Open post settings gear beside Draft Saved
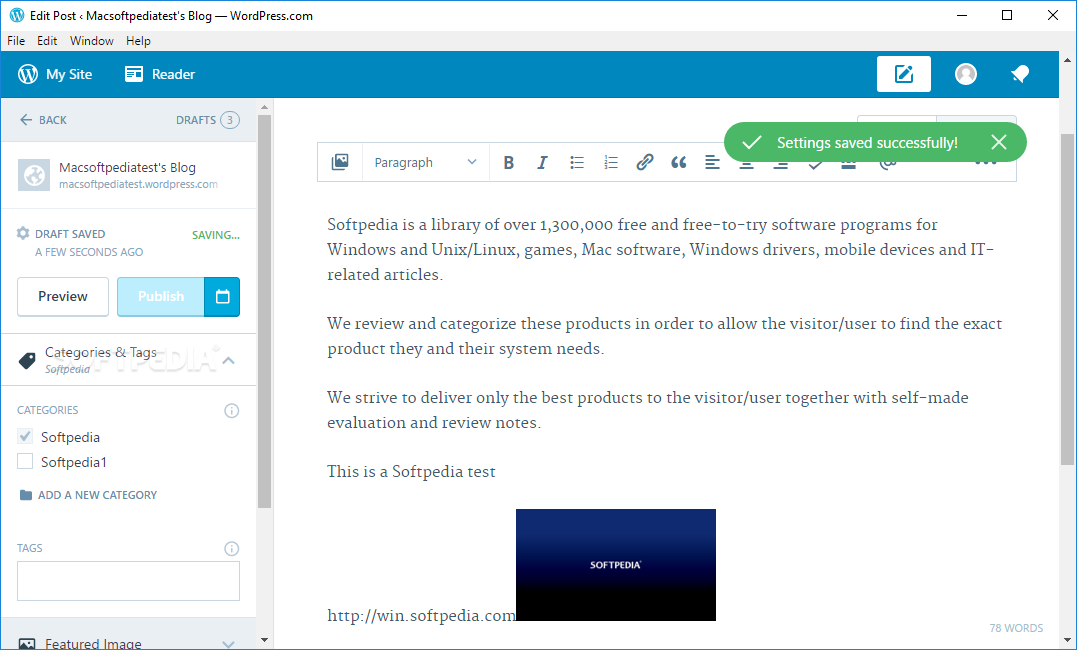The height and width of the screenshot is (650, 1077). click(x=23, y=234)
